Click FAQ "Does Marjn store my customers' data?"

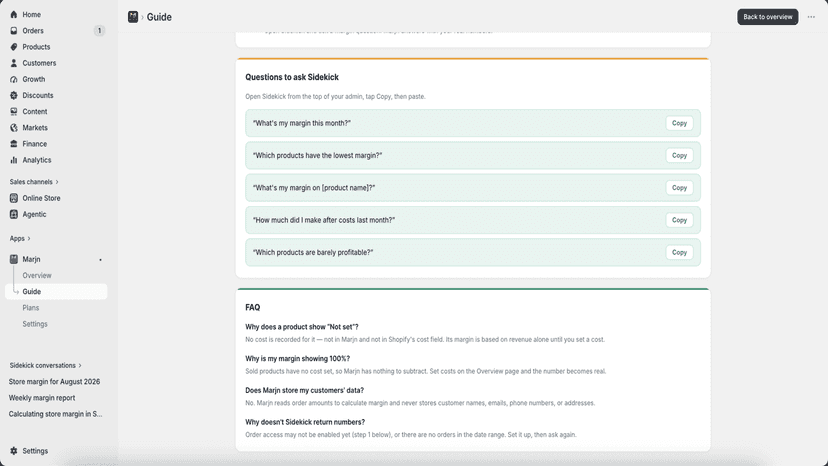tap(304, 390)
